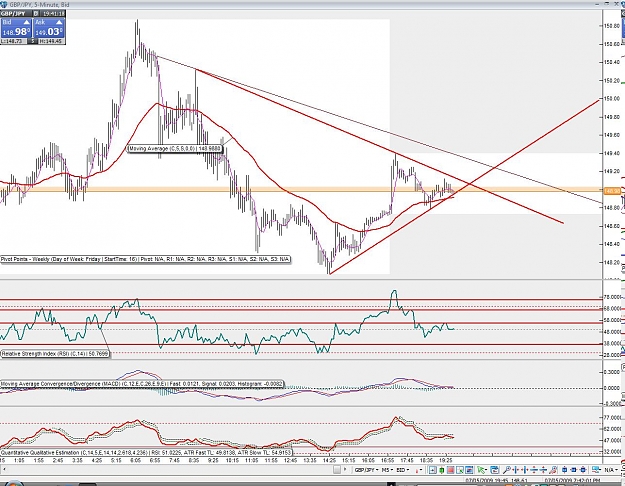Click the Moving Average indicator label
625x486 pixels.
click(x=175, y=149)
